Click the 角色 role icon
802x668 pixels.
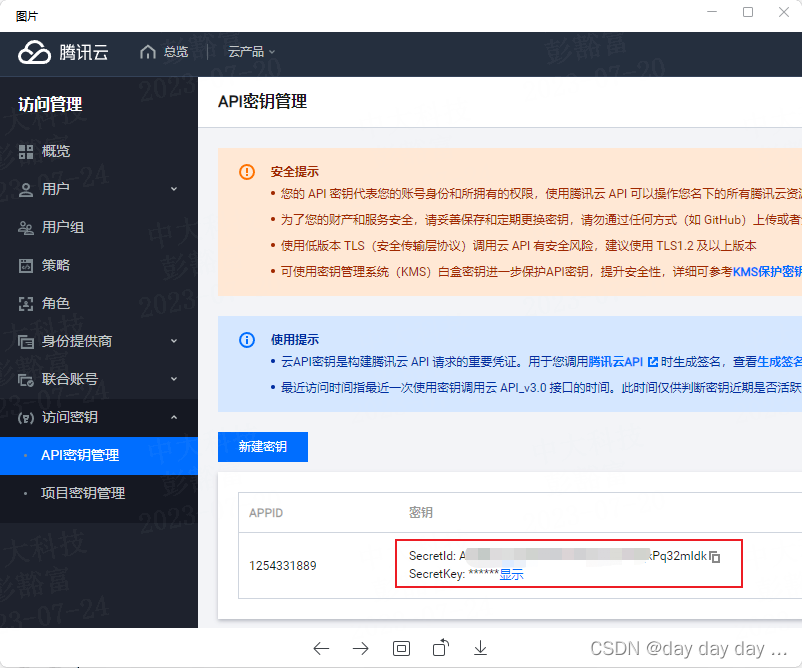(x=26, y=304)
